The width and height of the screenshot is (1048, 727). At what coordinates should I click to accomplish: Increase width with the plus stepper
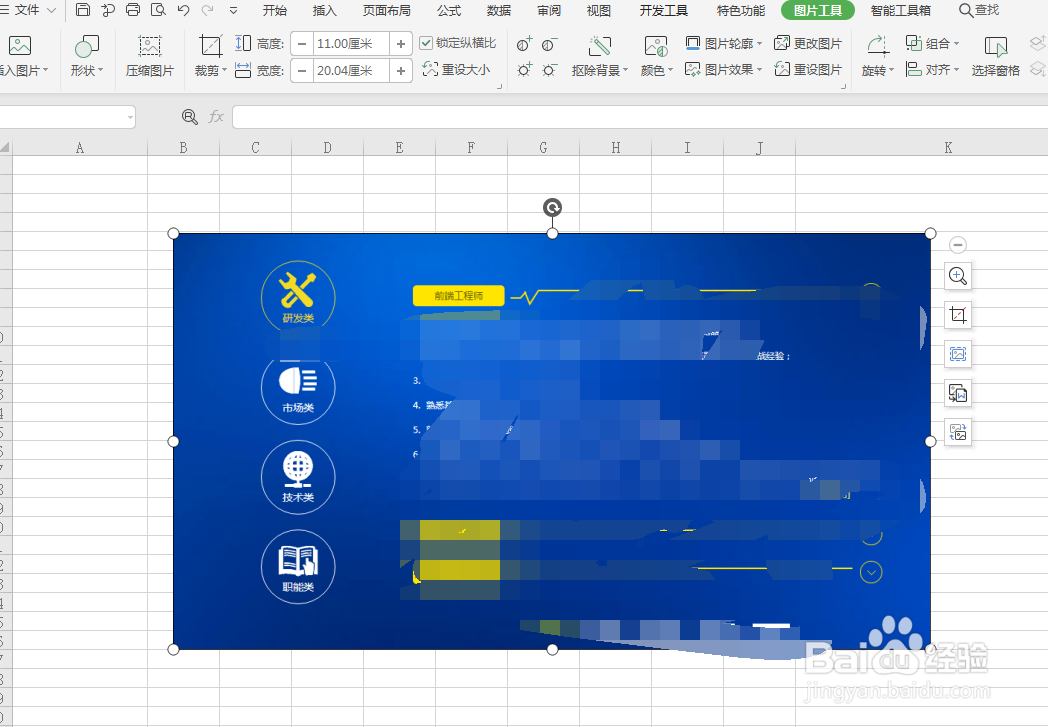coord(400,70)
